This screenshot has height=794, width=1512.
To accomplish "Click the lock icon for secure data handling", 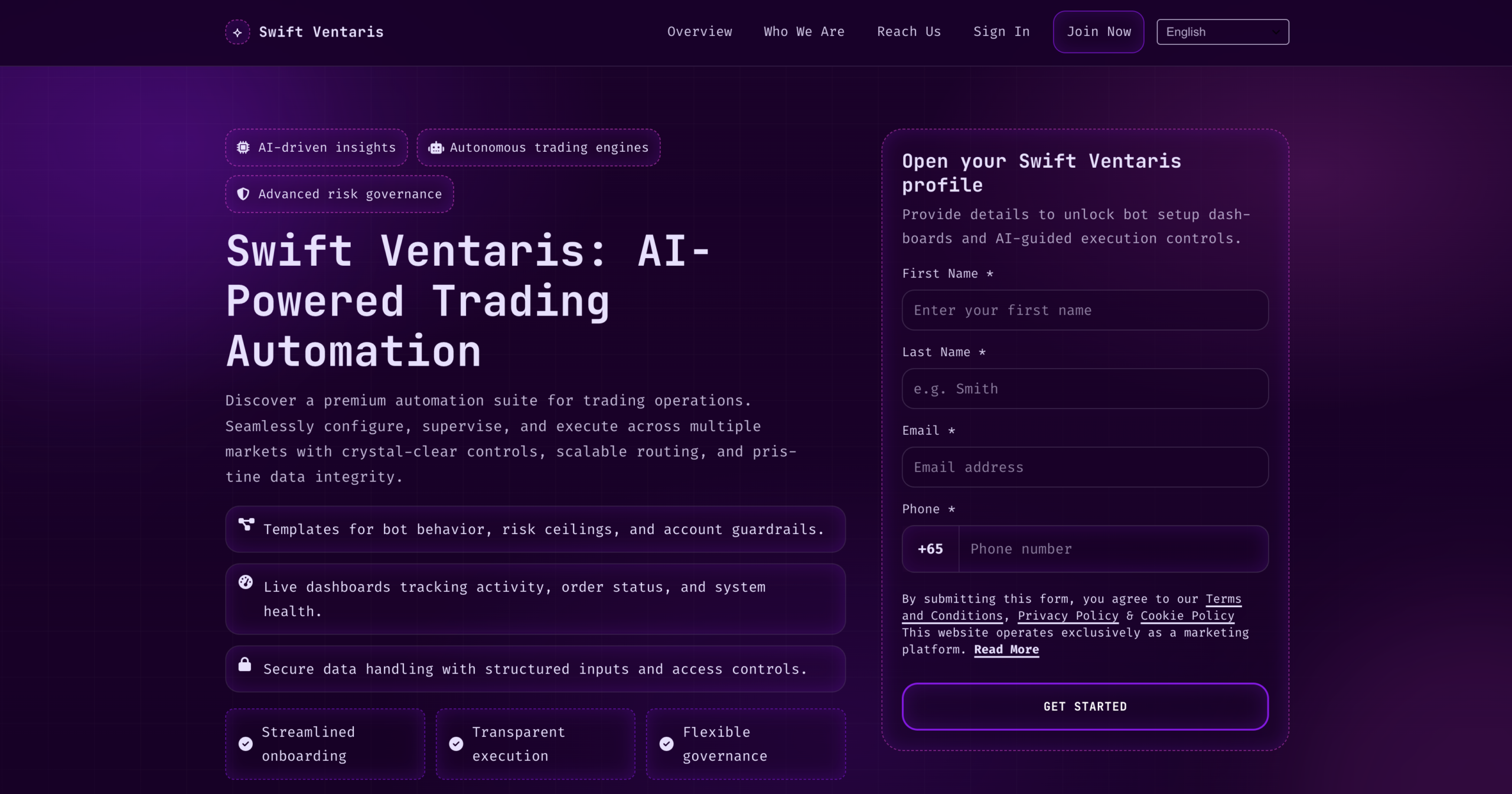I will click(x=246, y=664).
